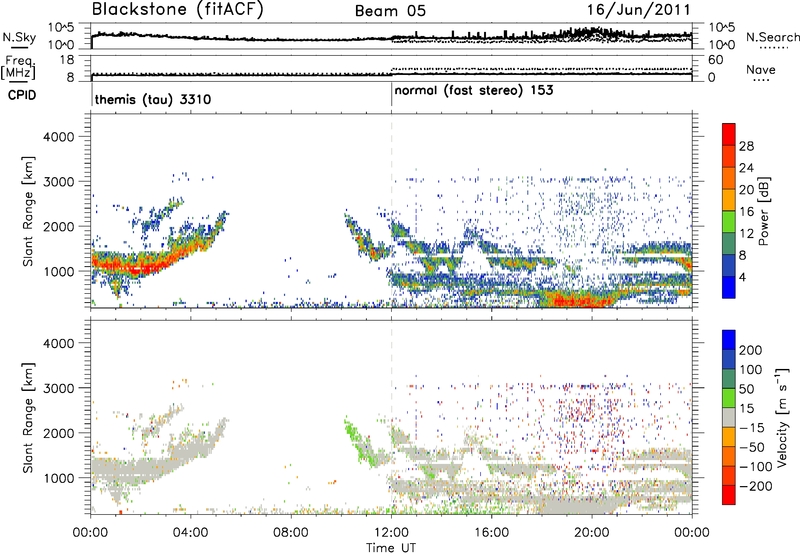Viewport: 800px width, 554px height.
Task: Click the "1000" tick in velocity panel
Action: [x=58, y=478]
